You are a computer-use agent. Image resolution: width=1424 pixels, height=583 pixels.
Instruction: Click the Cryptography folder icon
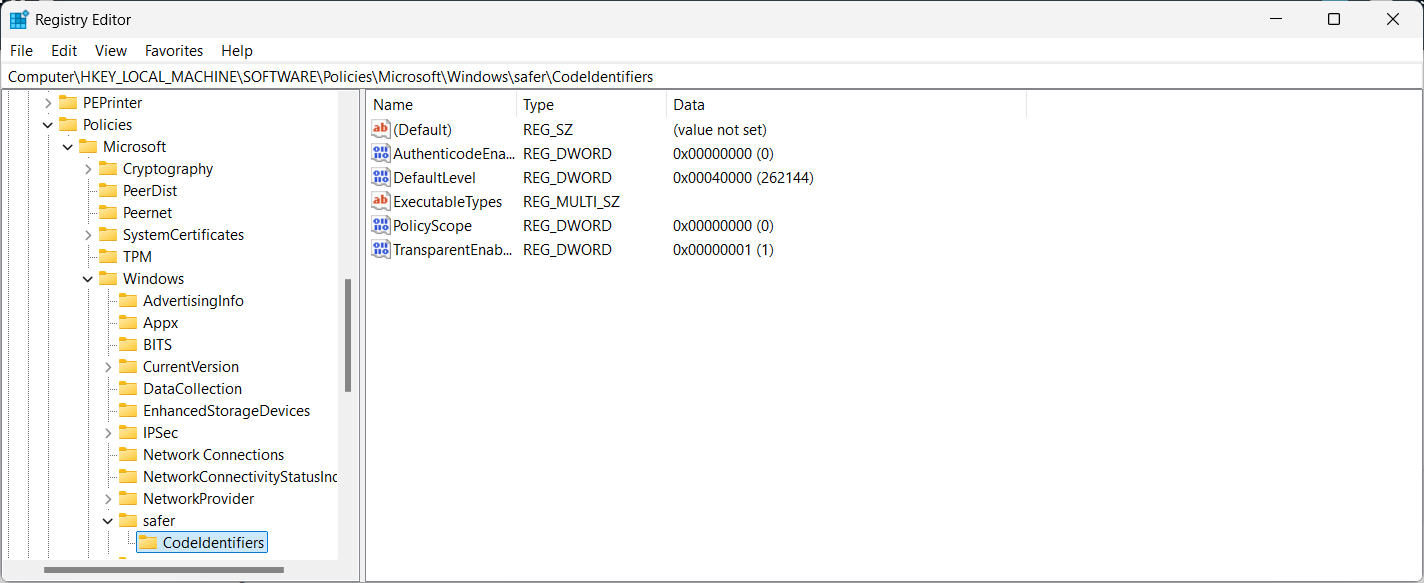point(108,169)
